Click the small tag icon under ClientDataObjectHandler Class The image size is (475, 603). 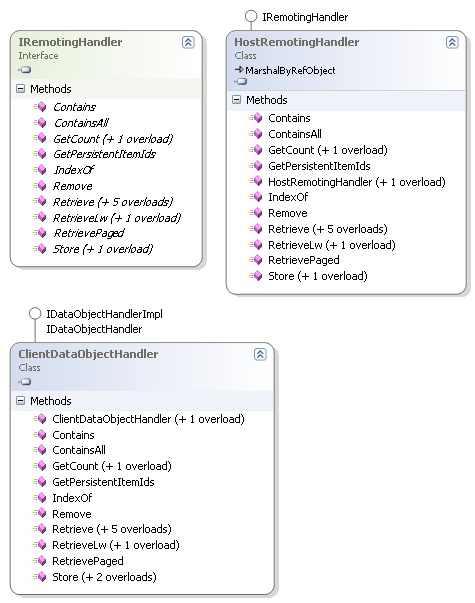coord(25,381)
